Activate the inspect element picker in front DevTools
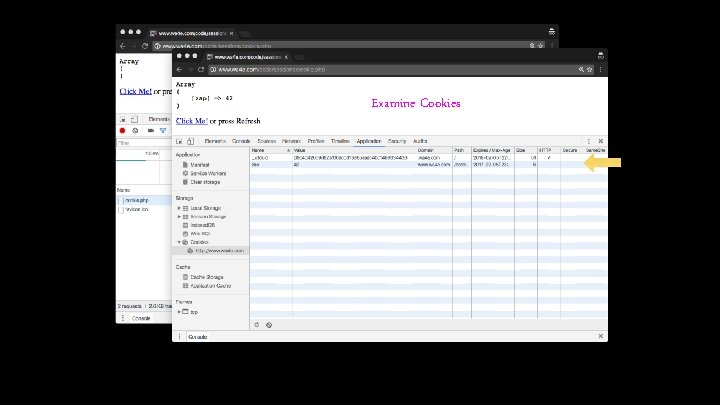The width and height of the screenshot is (720, 405). [179, 141]
